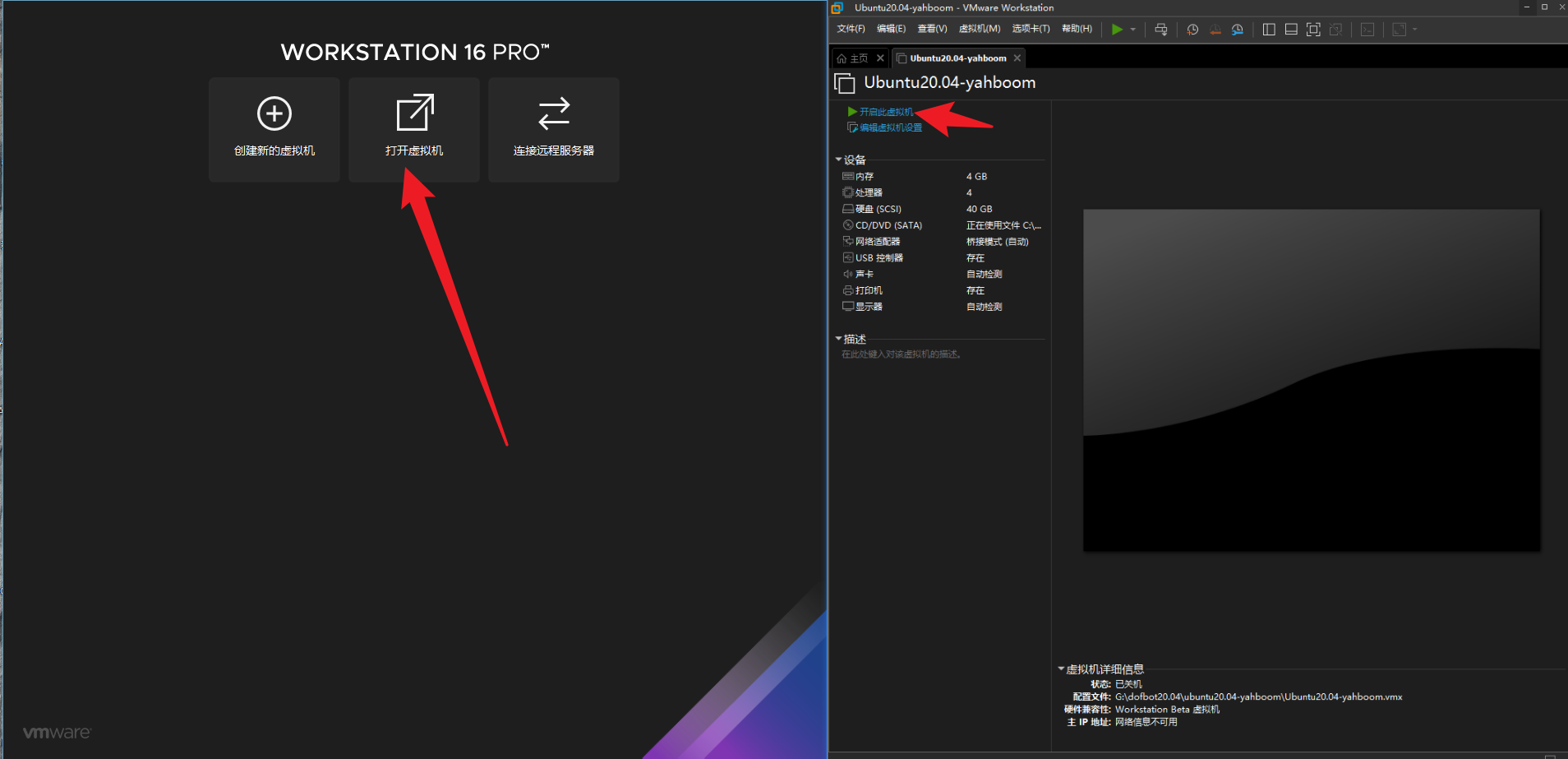Toggle the thumbnail bar layout icon

click(x=1291, y=30)
